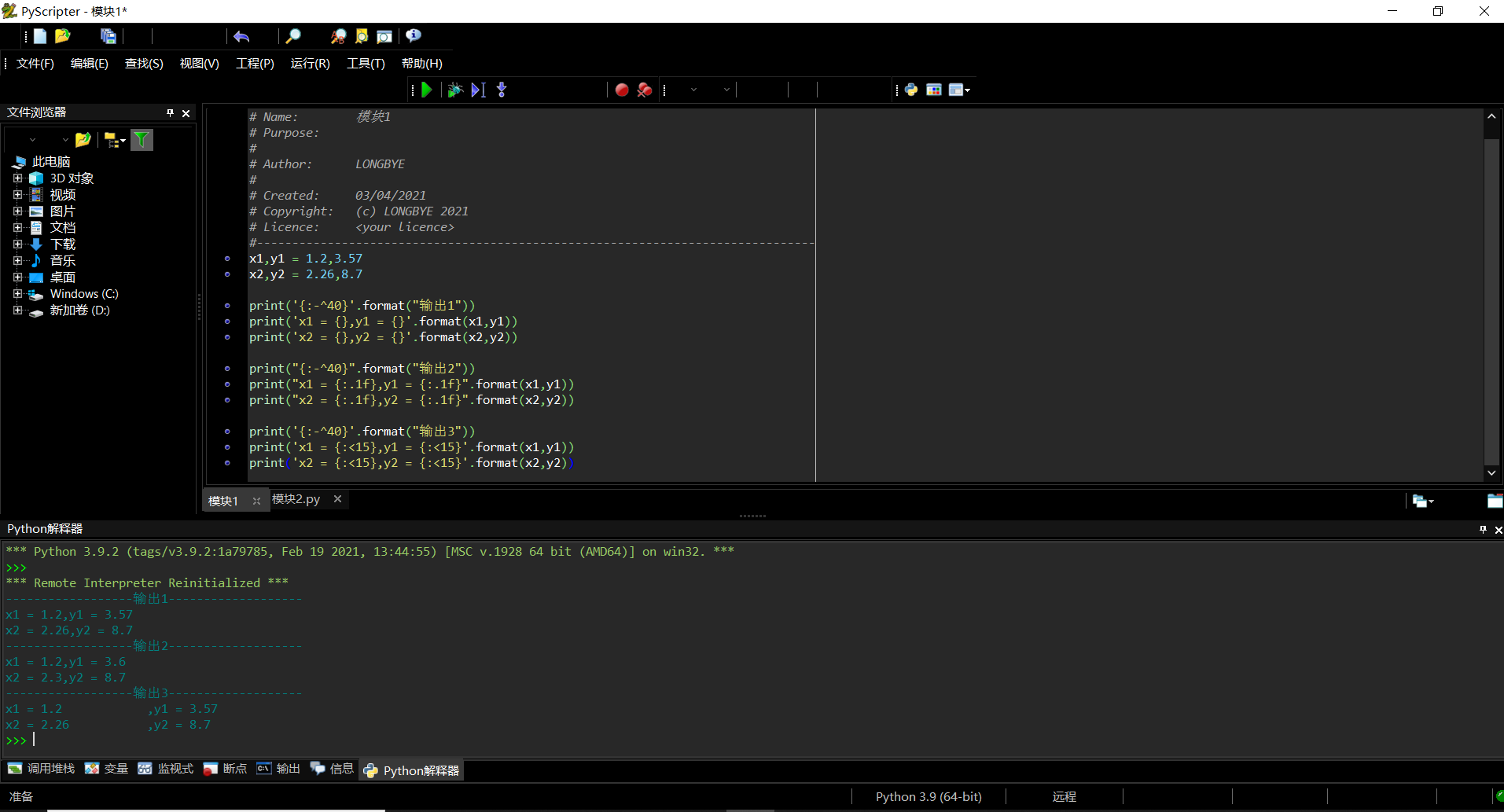1504x812 pixels.
Task: Open the layouts dropdown in toolbar
Action: pos(959,90)
